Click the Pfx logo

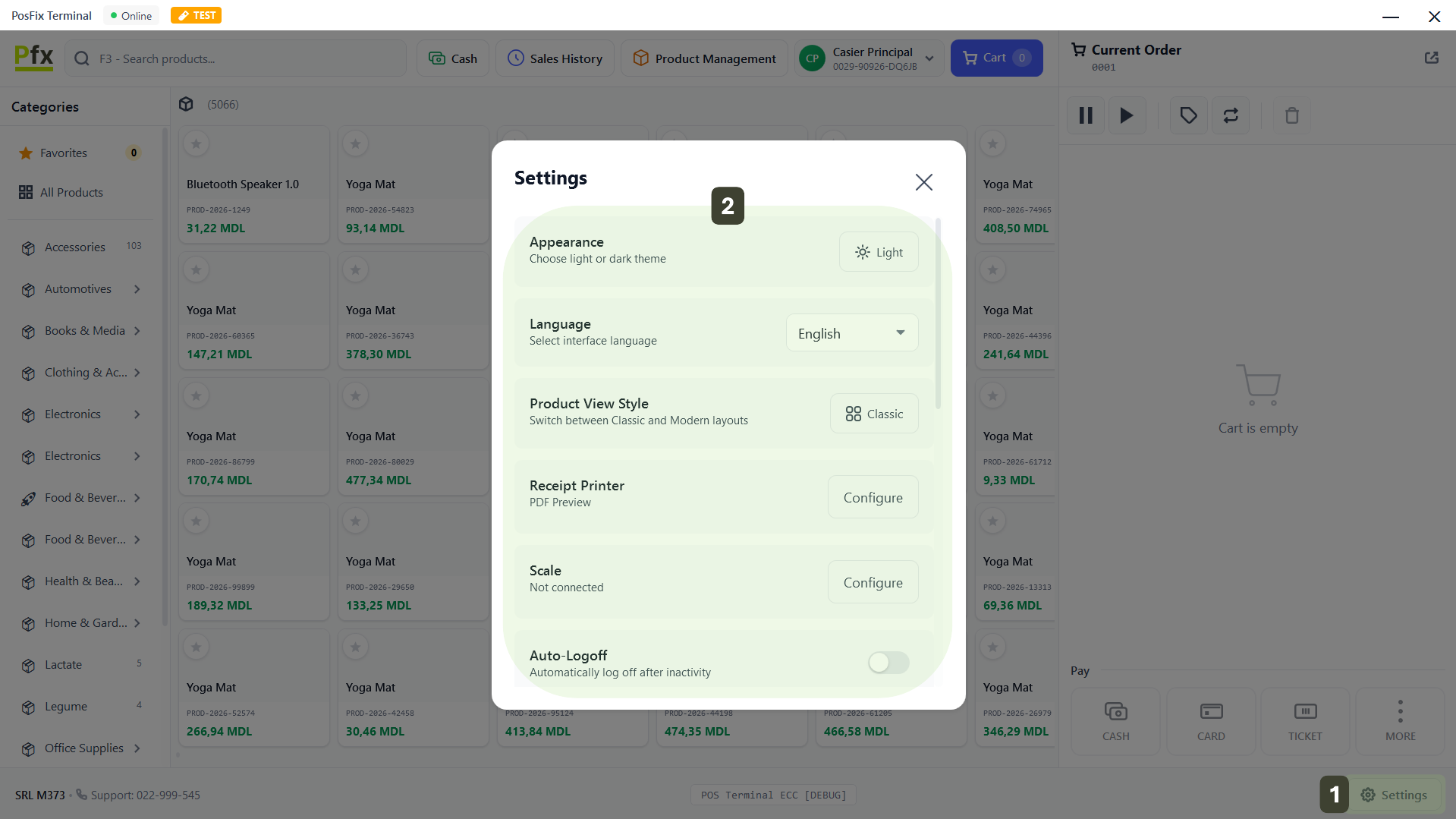click(34, 58)
